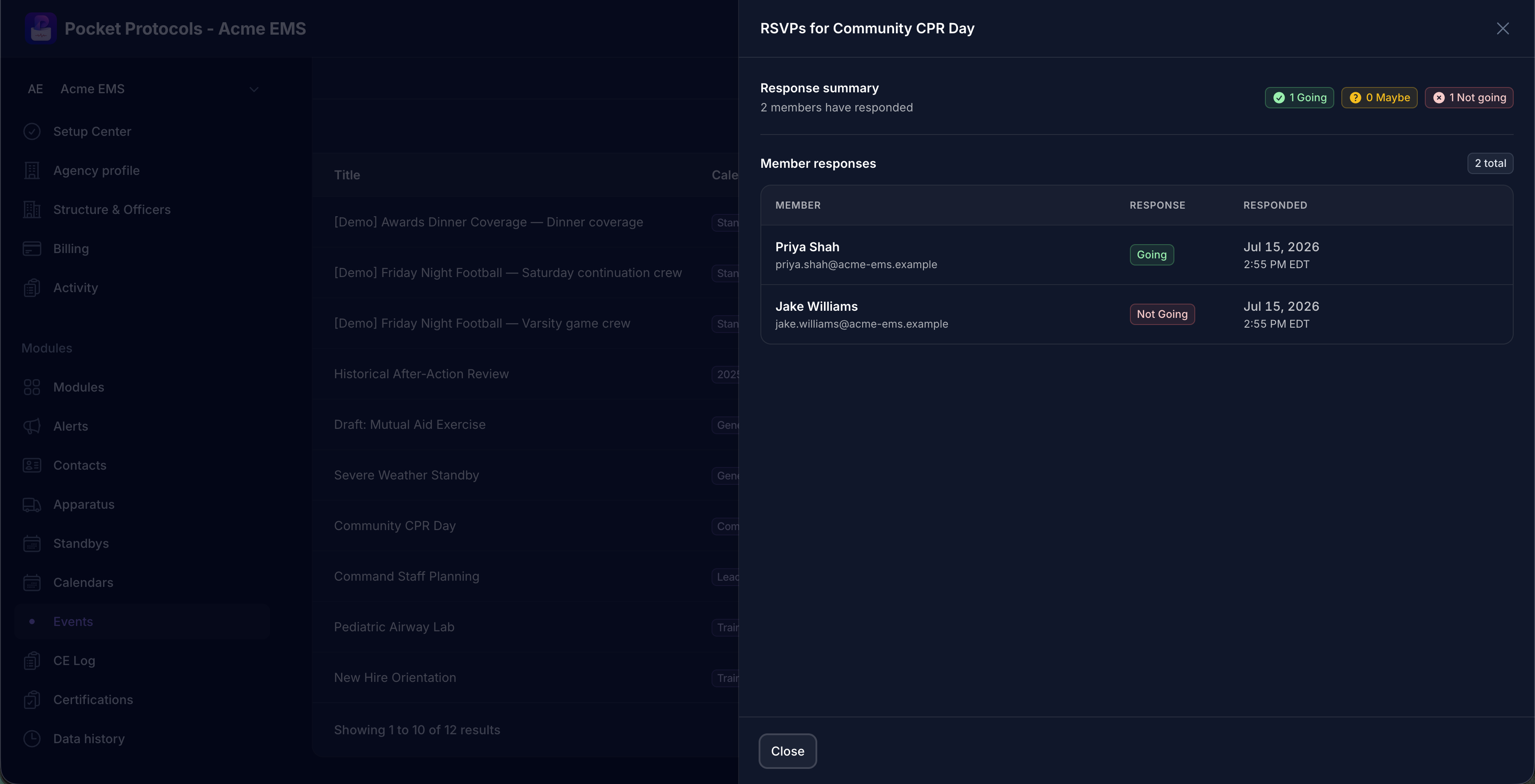This screenshot has width=1535, height=784.
Task: Click the Pocket Protocols app logo
Action: [40, 28]
